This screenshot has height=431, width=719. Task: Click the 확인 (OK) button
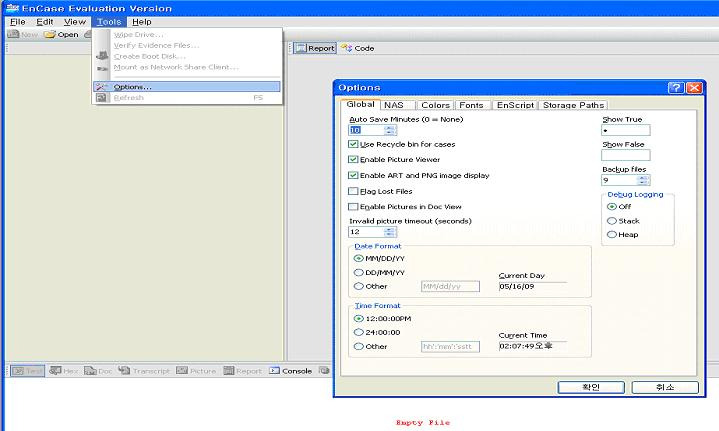point(591,387)
